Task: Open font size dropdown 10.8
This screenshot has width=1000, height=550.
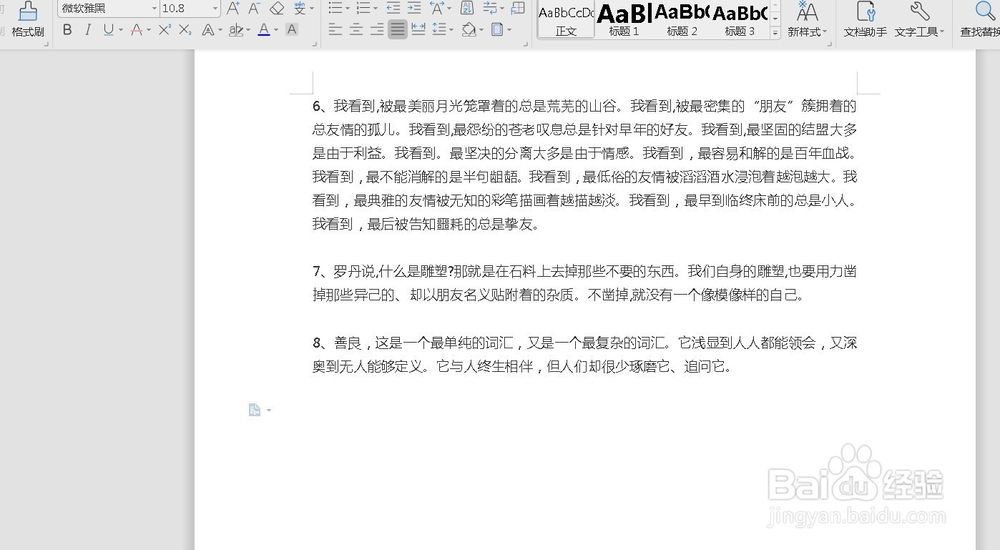Action: [215, 8]
